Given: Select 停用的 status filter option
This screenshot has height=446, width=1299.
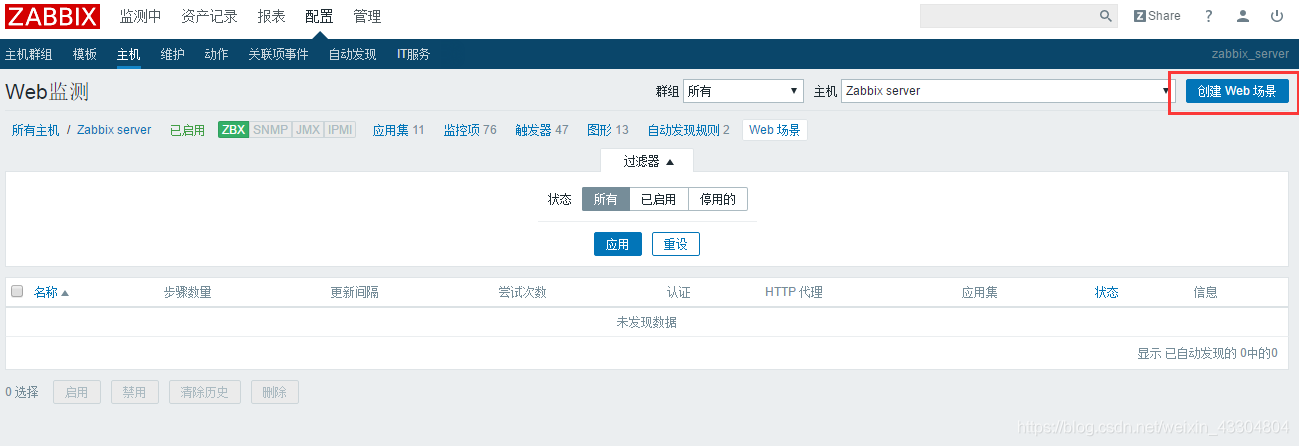Looking at the screenshot, I should (x=718, y=199).
